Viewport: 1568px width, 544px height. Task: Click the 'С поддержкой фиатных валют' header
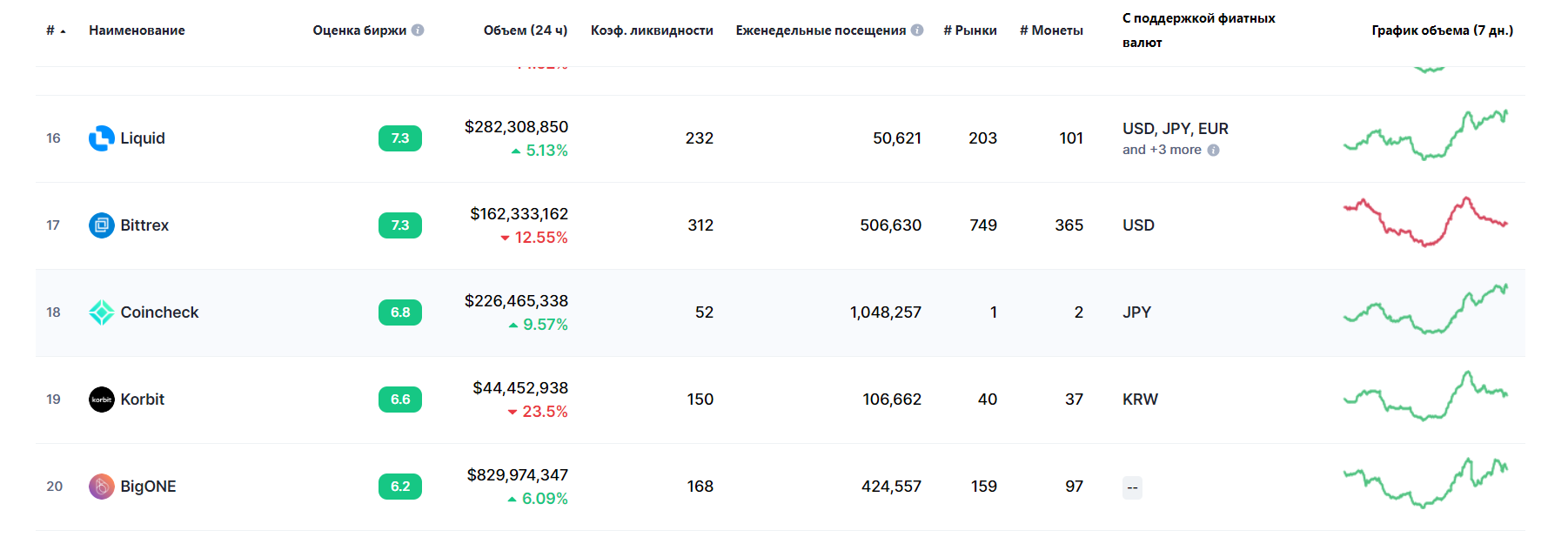pyautogui.click(x=1199, y=30)
